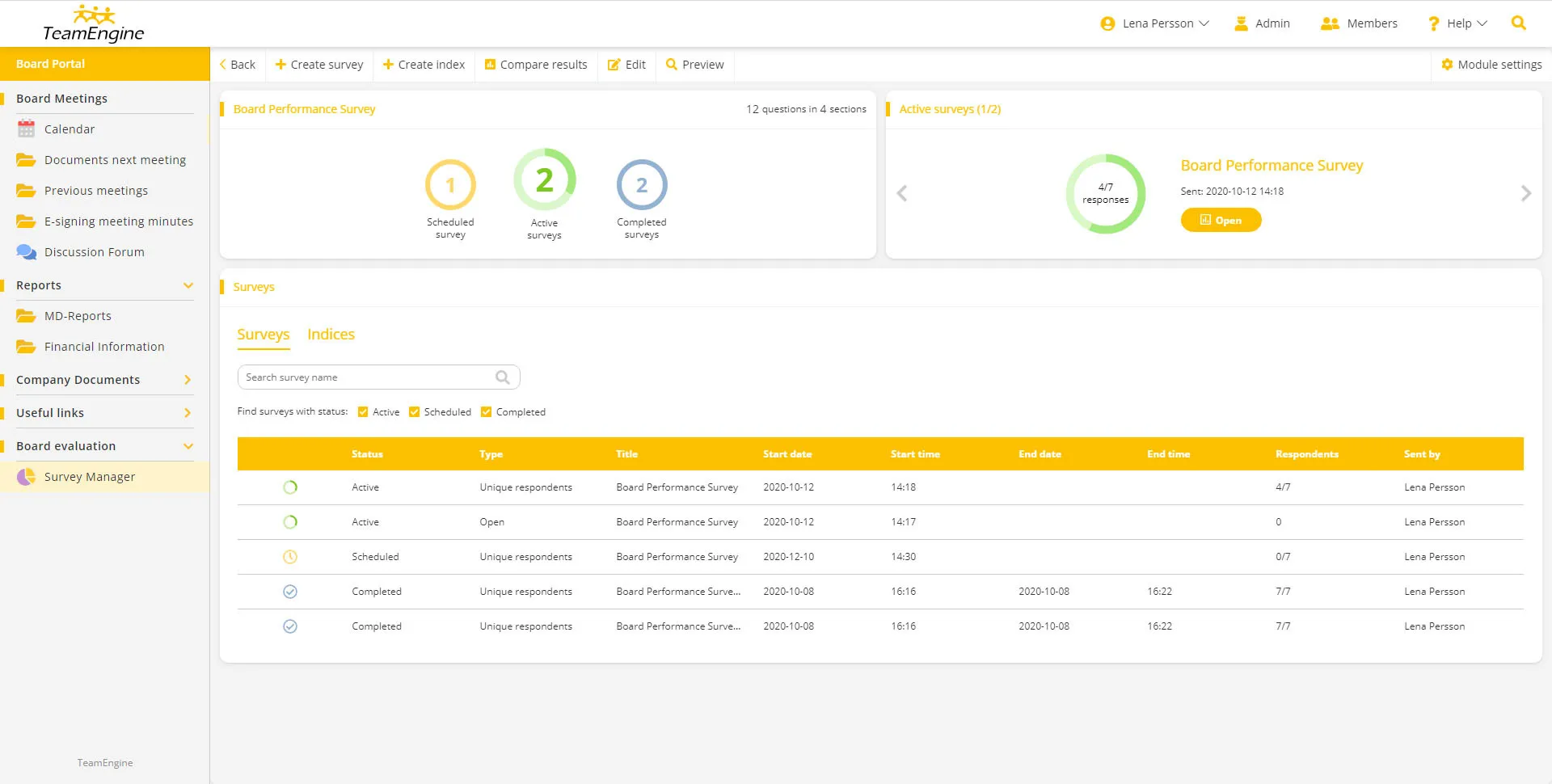Click the Type column header
This screenshot has width=1552, height=784.
click(x=491, y=454)
